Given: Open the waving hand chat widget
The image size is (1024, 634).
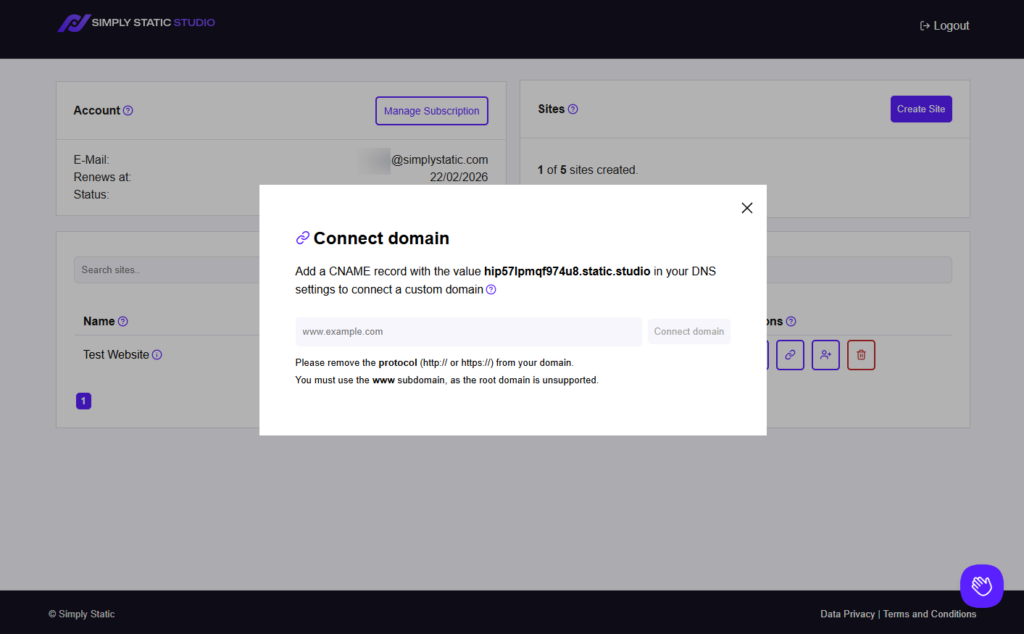Looking at the screenshot, I should pyautogui.click(x=982, y=586).
